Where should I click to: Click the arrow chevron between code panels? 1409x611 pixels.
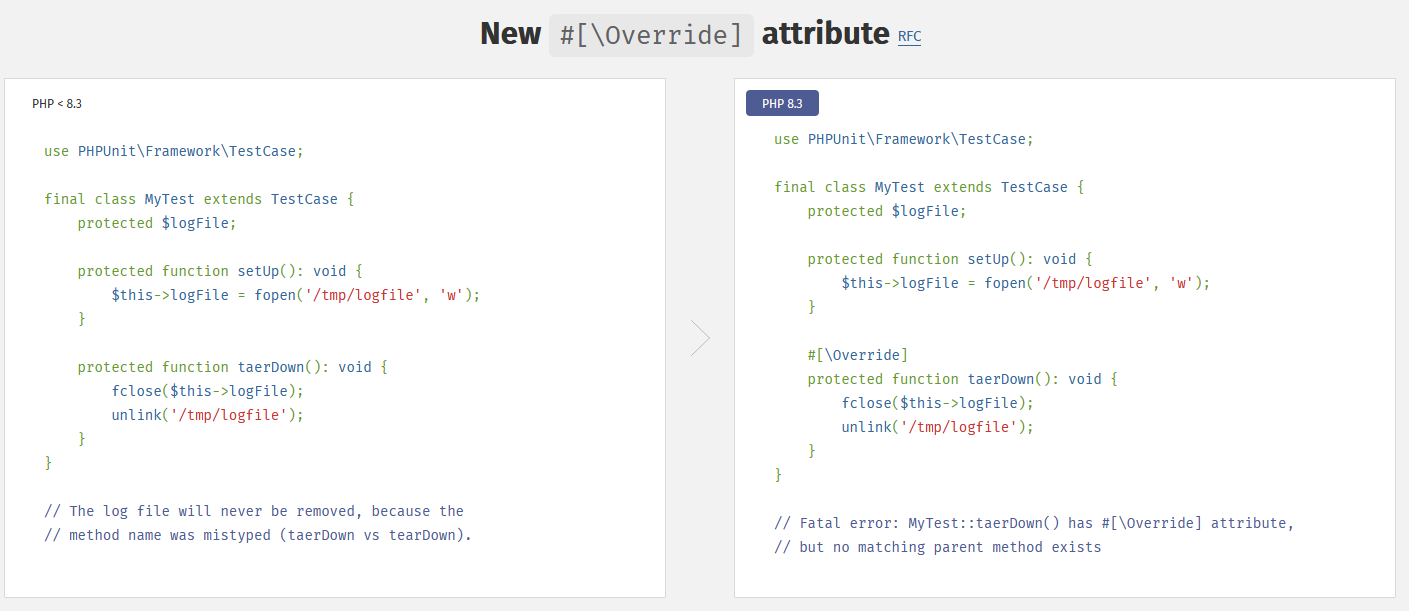coord(700,338)
